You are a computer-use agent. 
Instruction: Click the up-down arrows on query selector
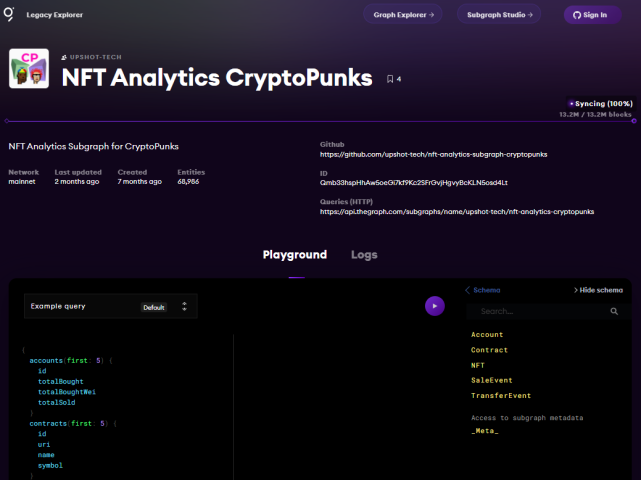point(184,306)
